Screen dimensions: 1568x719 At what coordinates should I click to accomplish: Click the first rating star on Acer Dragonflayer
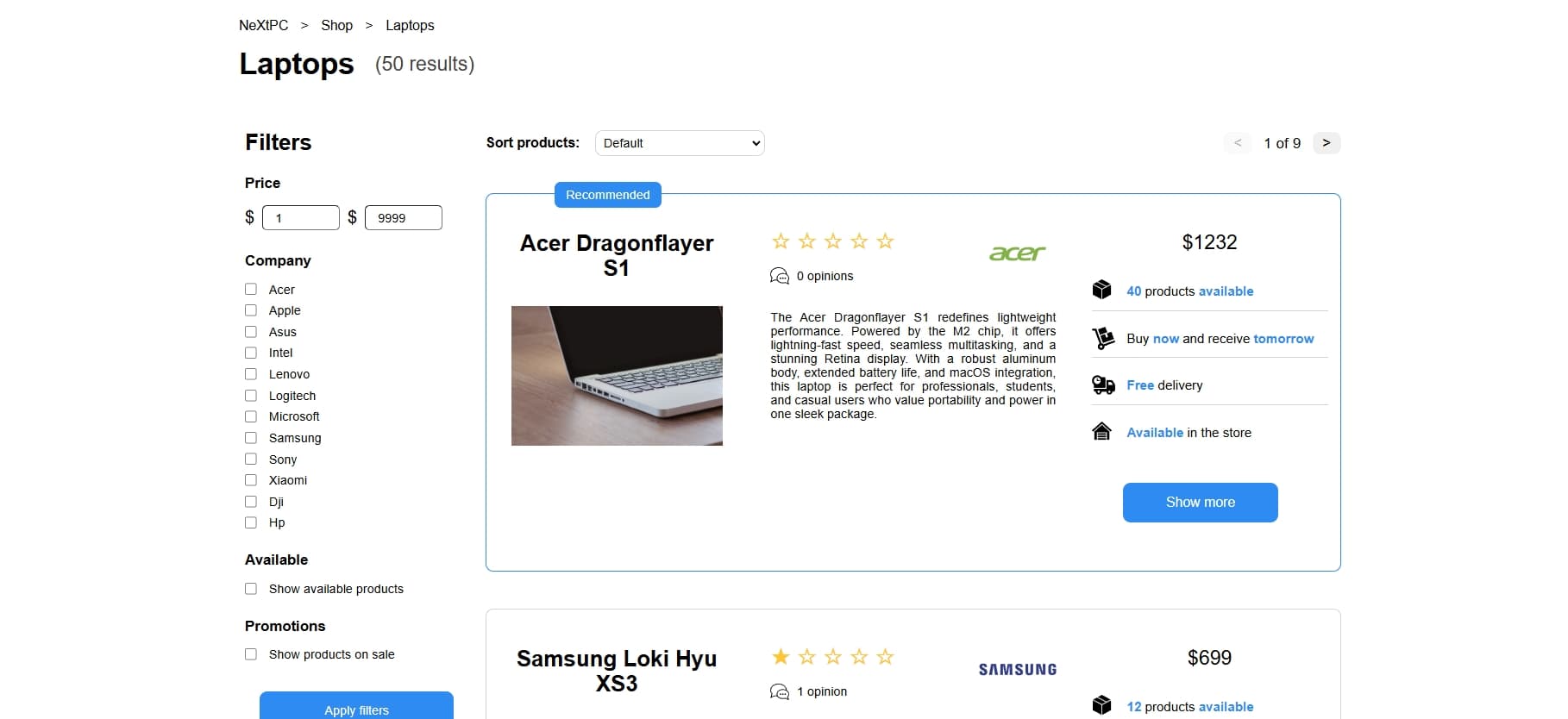click(781, 241)
